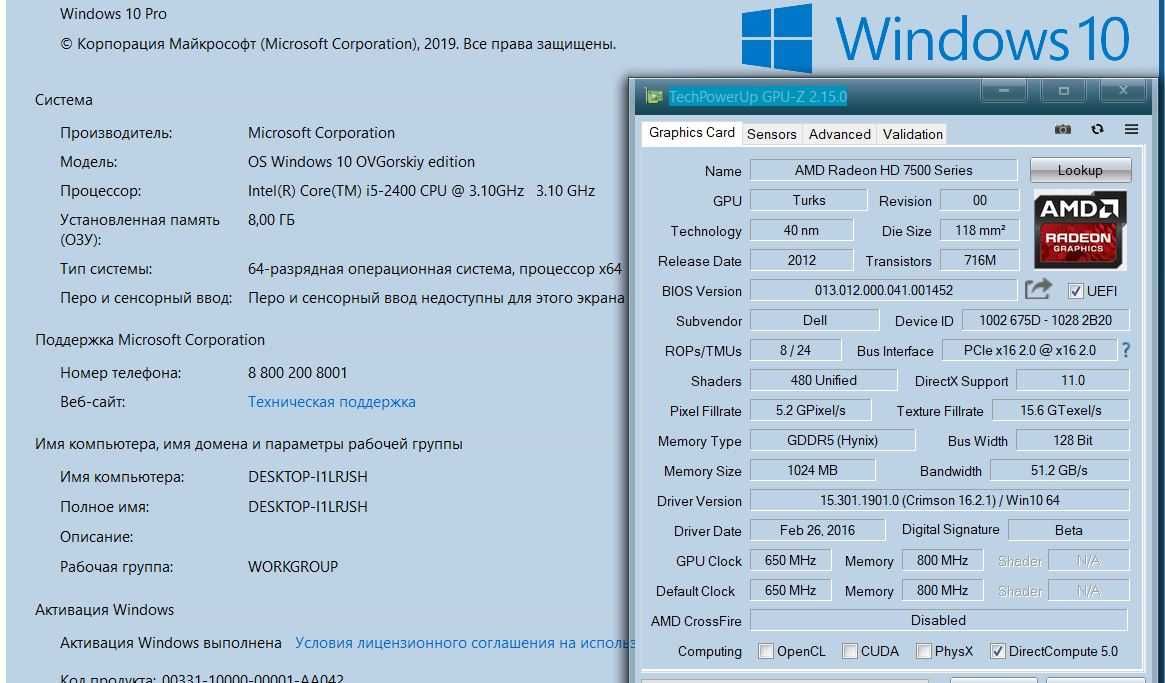1165x683 pixels.
Task: Click the Revision value 00
Action: point(979,200)
